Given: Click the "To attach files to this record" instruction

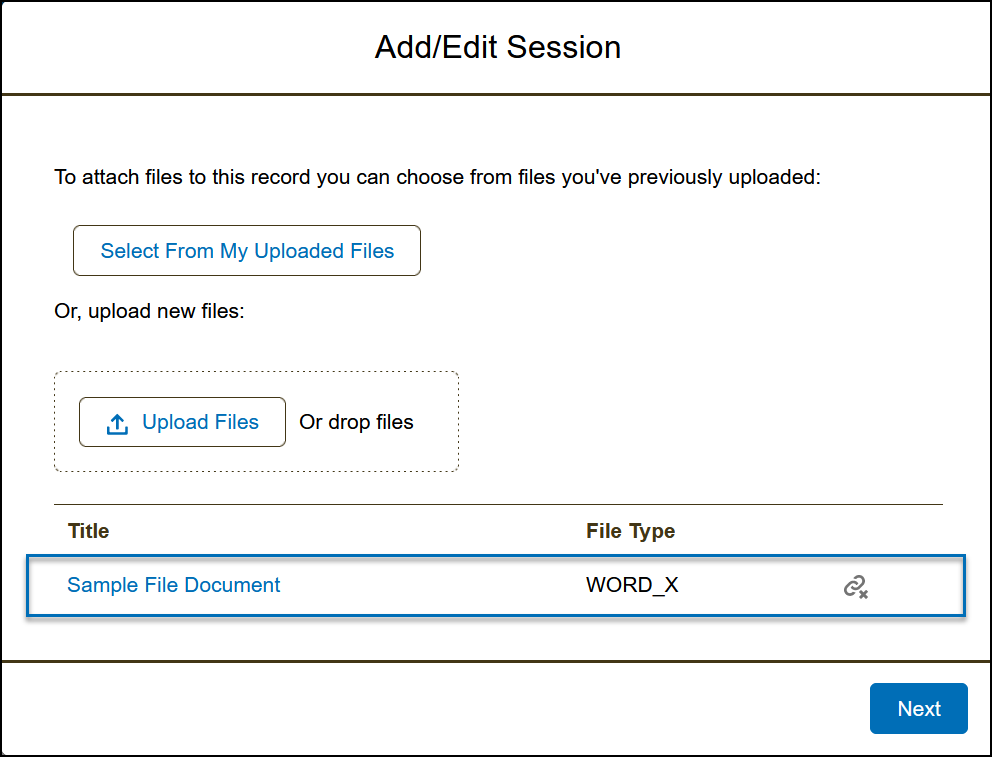Looking at the screenshot, I should coord(437,178).
